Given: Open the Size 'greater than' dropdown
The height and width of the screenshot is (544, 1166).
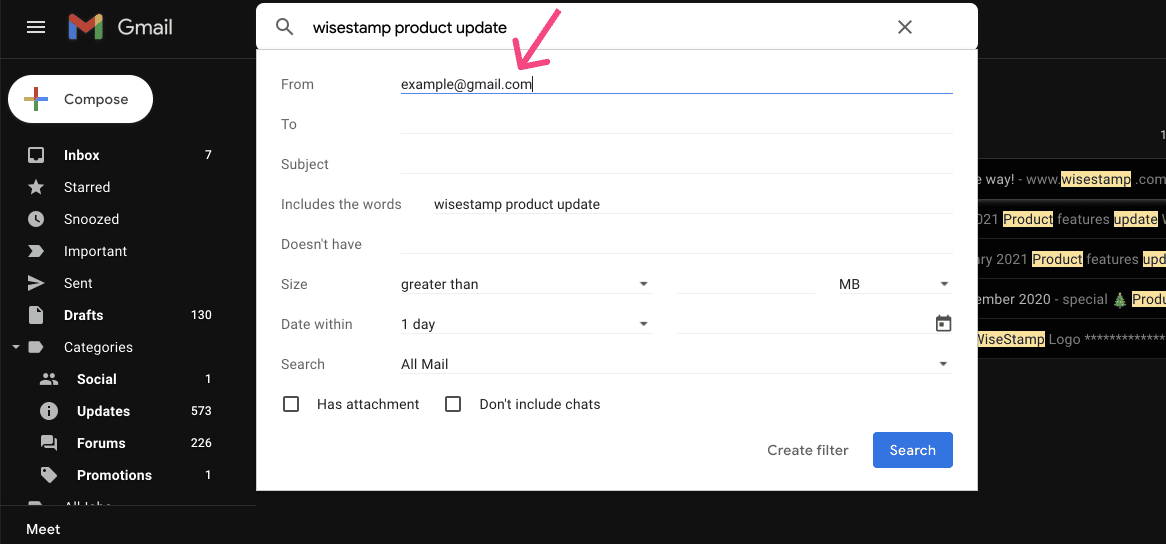Looking at the screenshot, I should tap(525, 284).
